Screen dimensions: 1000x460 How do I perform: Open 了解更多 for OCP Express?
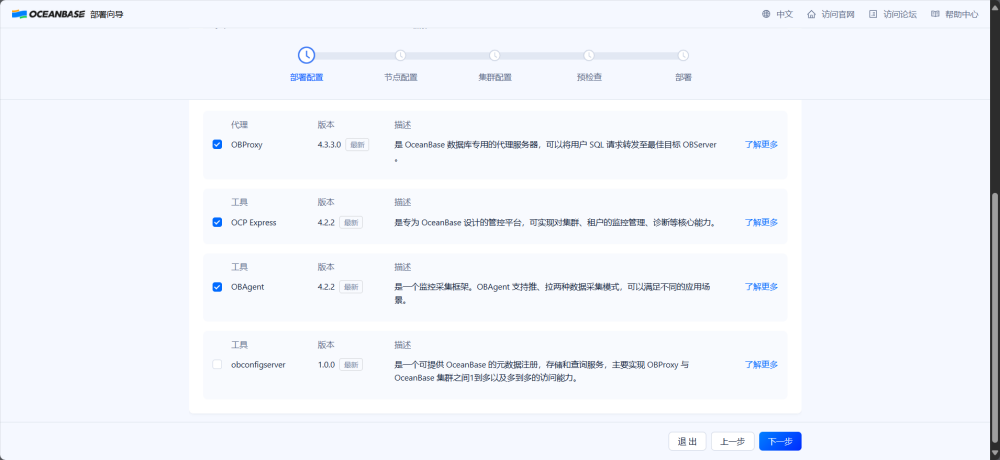(x=761, y=223)
